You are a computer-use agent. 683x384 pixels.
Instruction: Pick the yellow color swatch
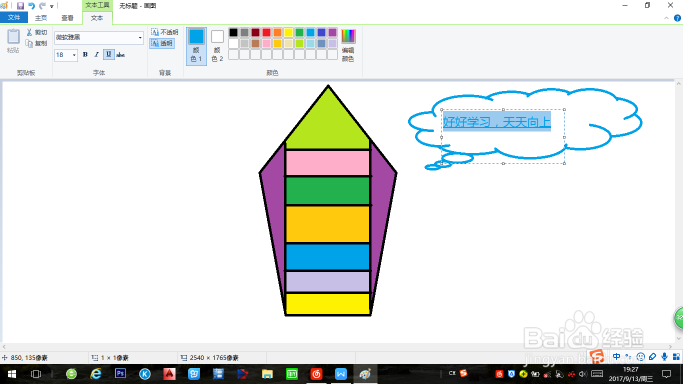click(x=288, y=32)
